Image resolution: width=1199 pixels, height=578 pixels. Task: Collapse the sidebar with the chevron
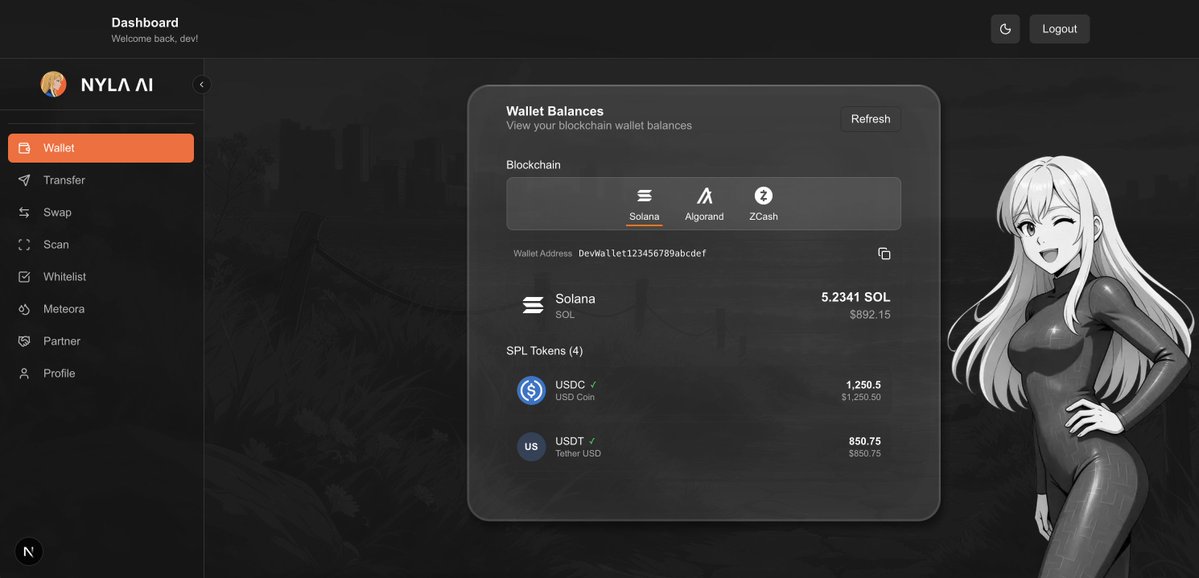(201, 84)
